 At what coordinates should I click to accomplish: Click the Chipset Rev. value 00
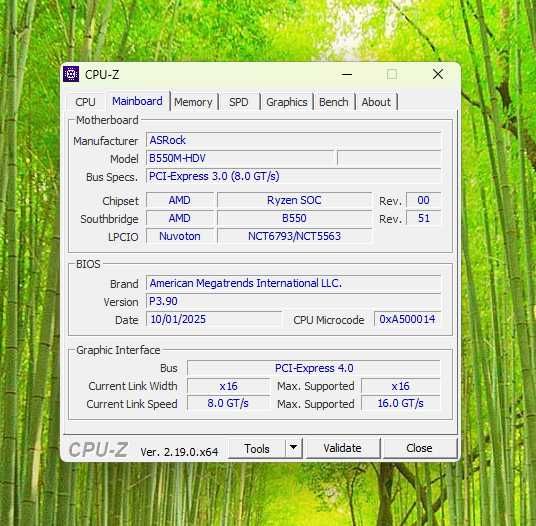pos(424,200)
